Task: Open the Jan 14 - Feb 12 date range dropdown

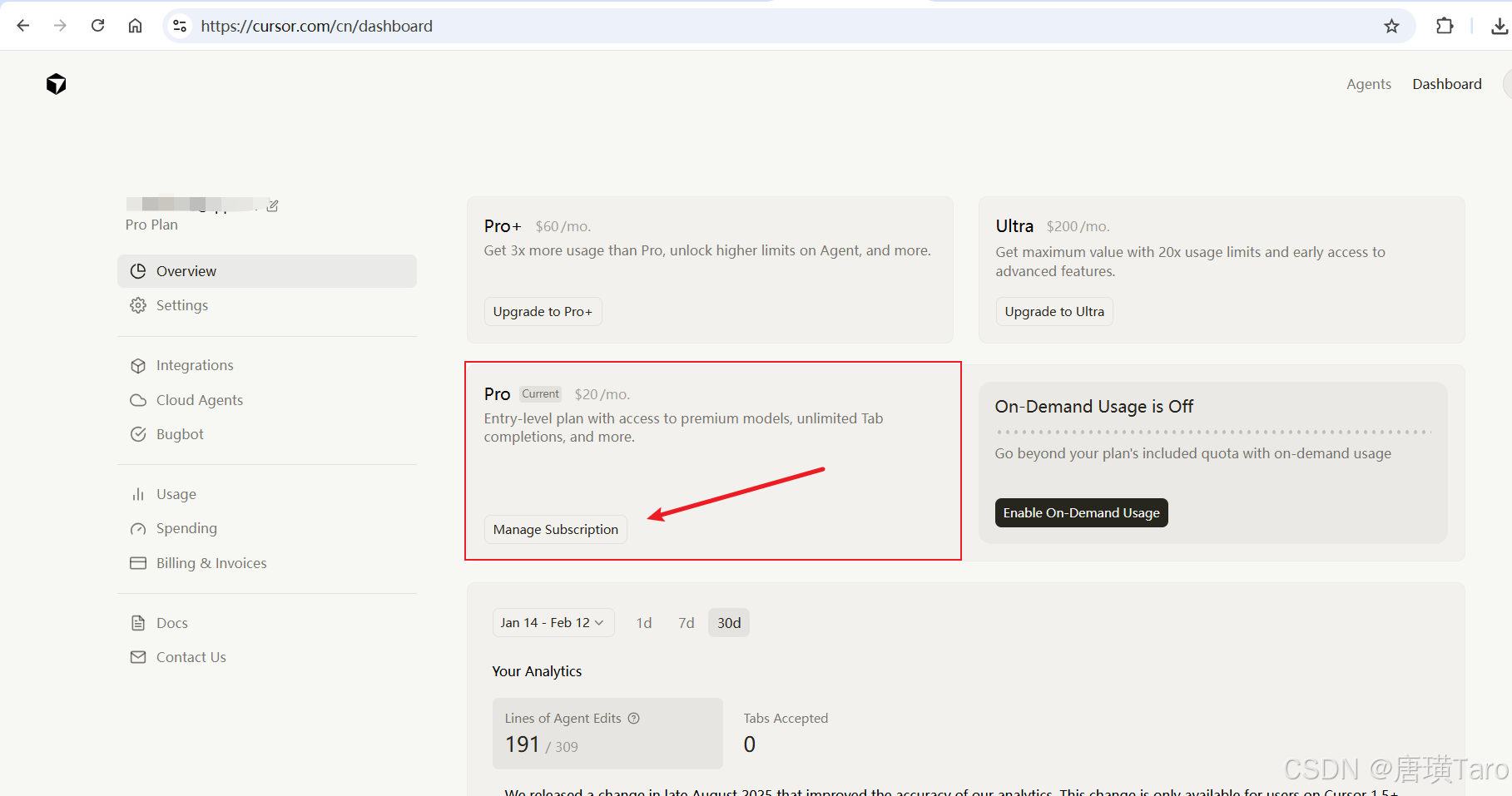Action: coord(553,622)
